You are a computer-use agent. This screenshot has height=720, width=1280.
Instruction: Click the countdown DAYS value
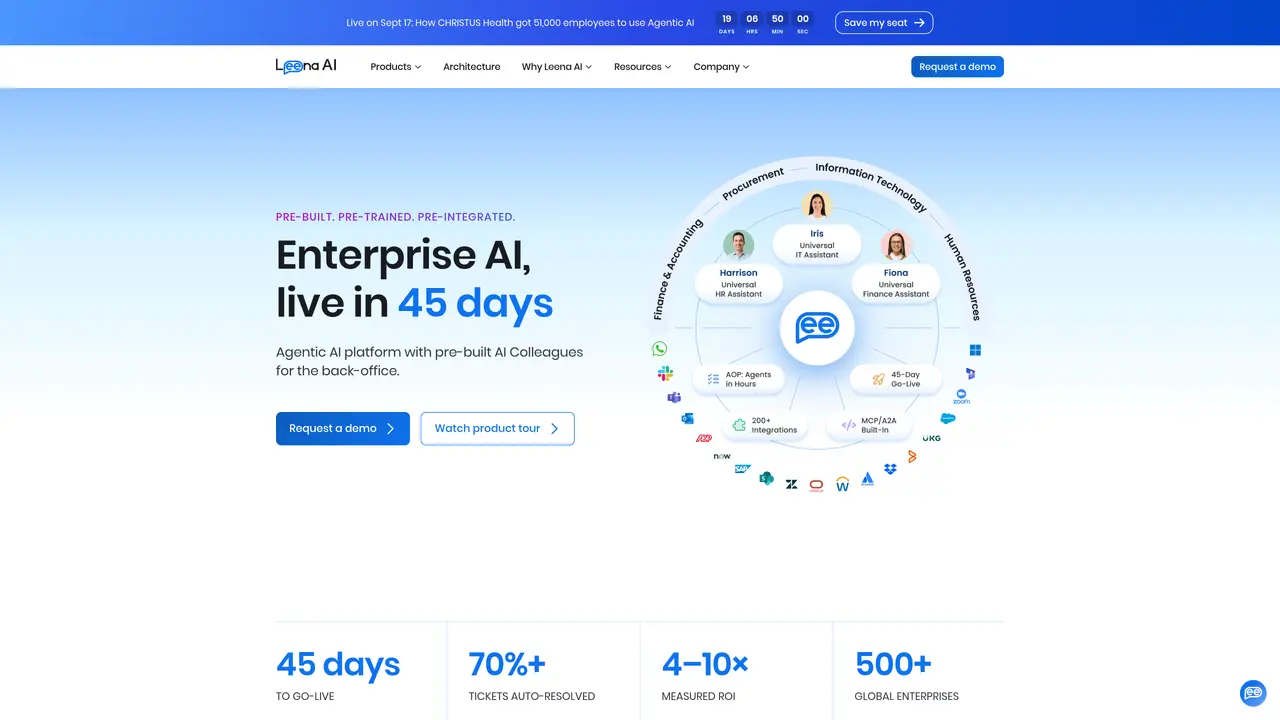pyautogui.click(x=727, y=18)
